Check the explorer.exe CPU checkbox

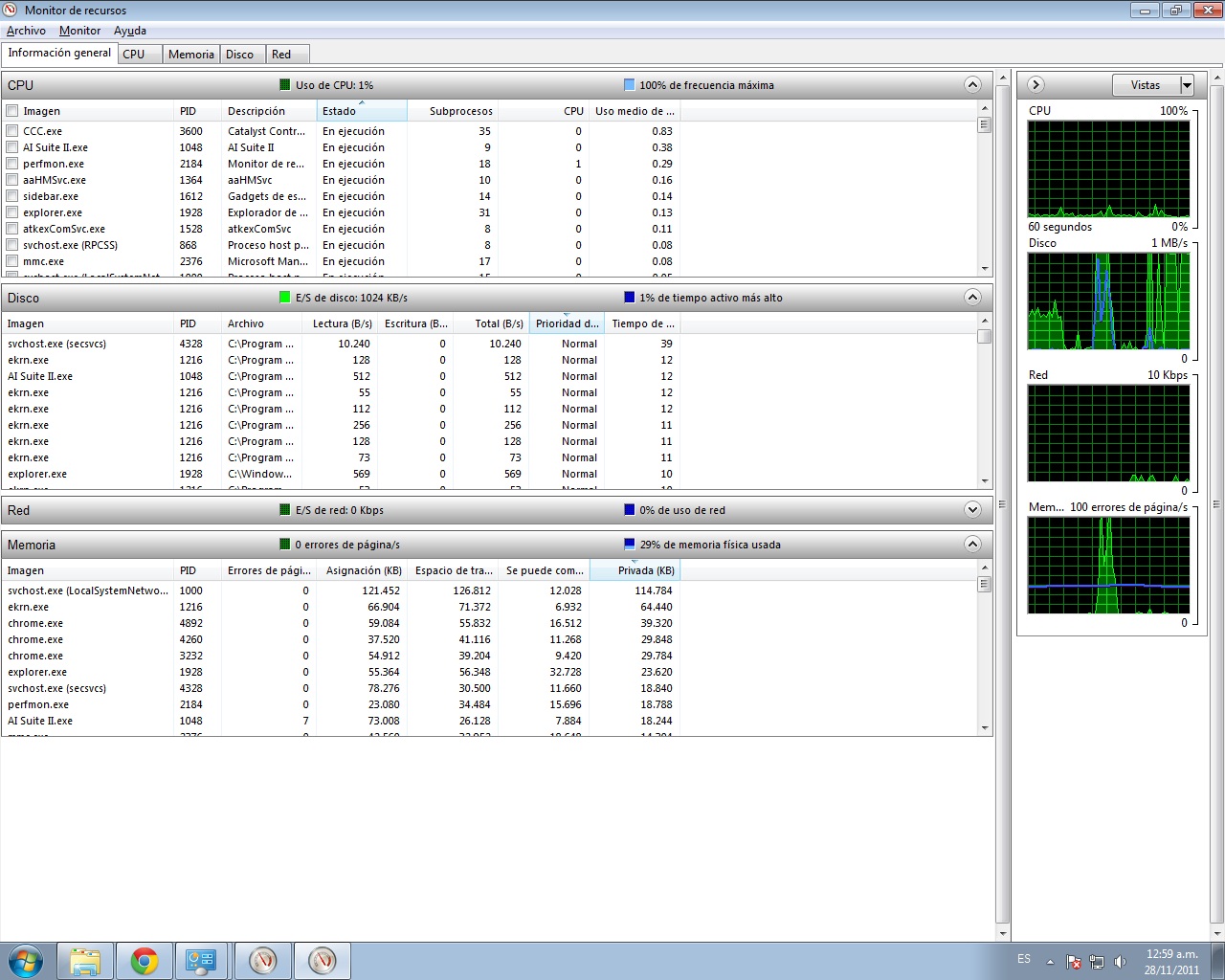pos(12,212)
